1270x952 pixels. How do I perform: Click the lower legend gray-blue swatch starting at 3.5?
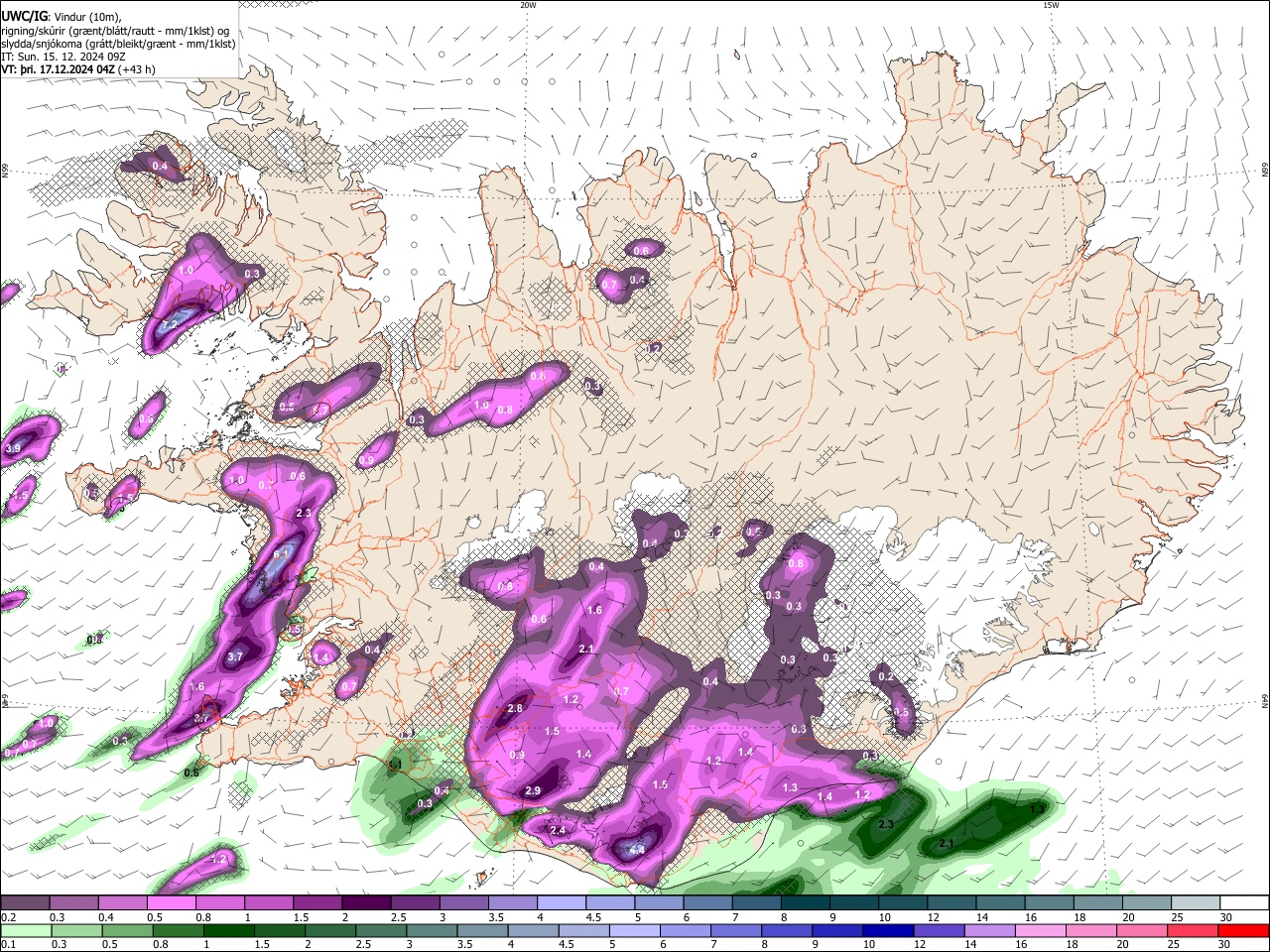coord(482,930)
